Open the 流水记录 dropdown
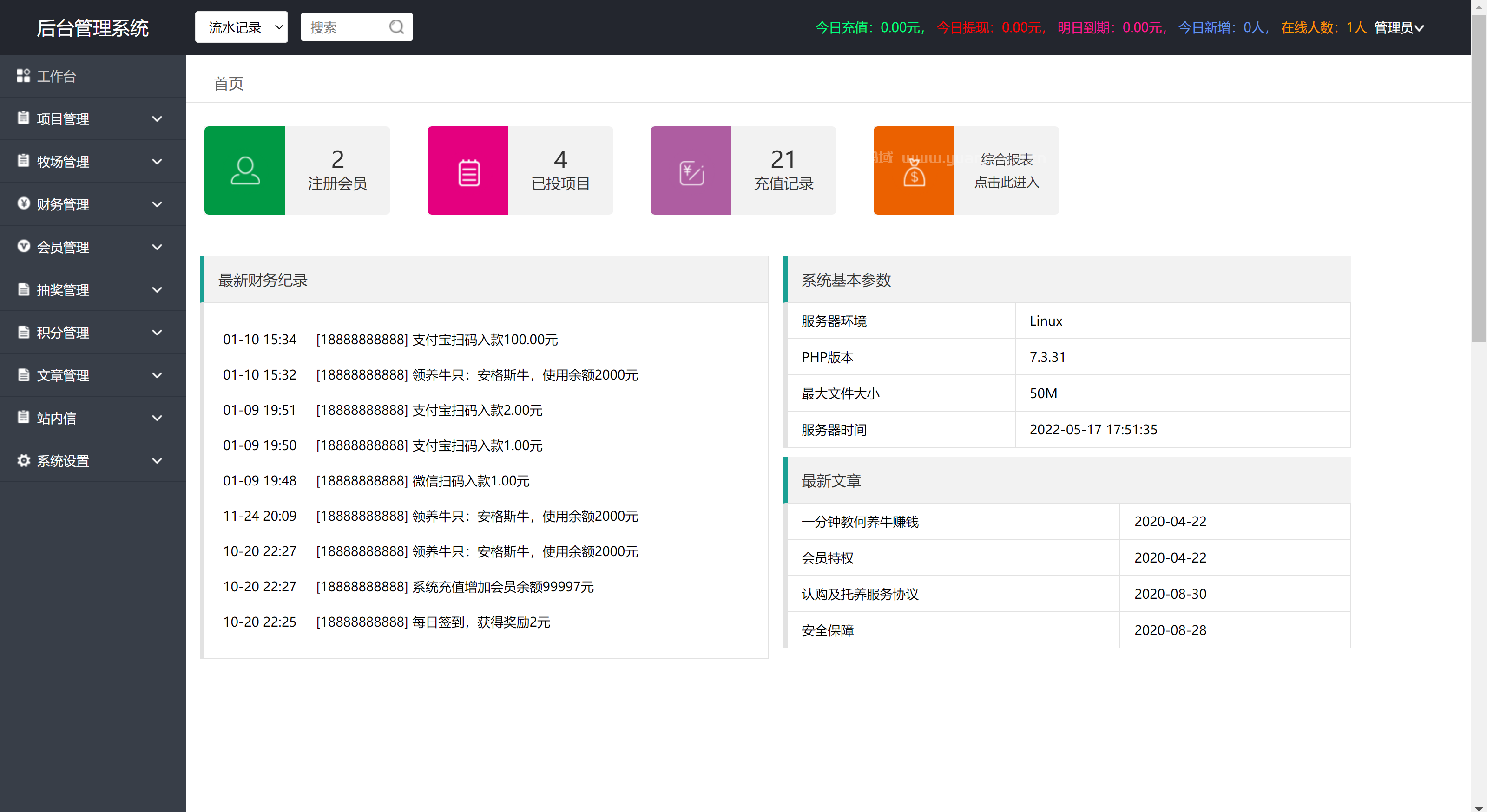This screenshot has height=812, width=1487. (x=241, y=26)
